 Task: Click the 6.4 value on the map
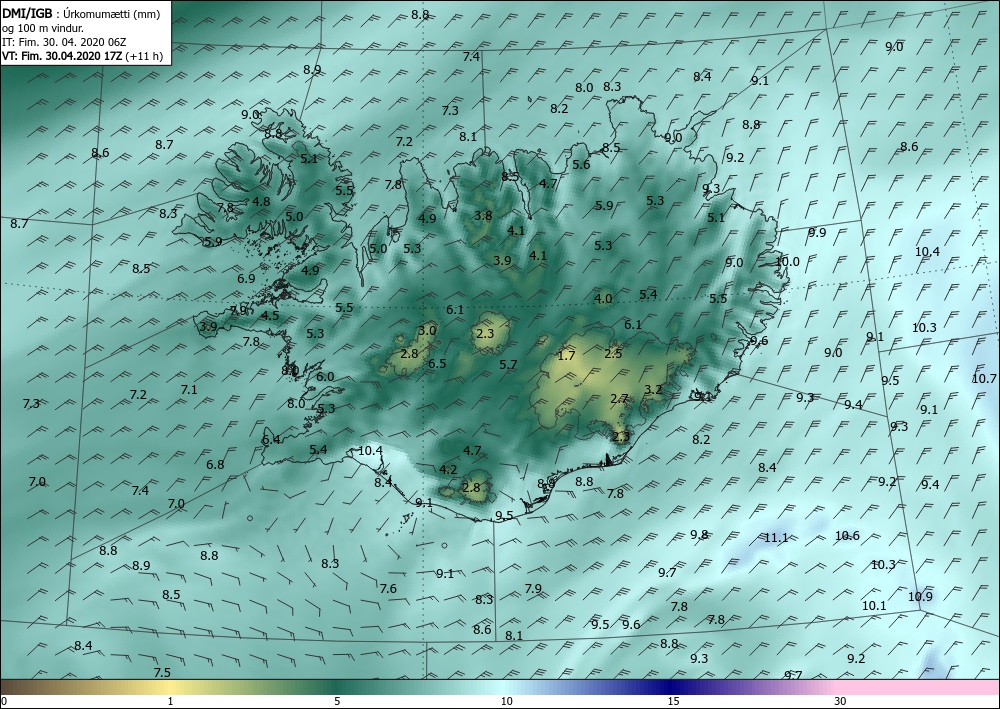271,439
